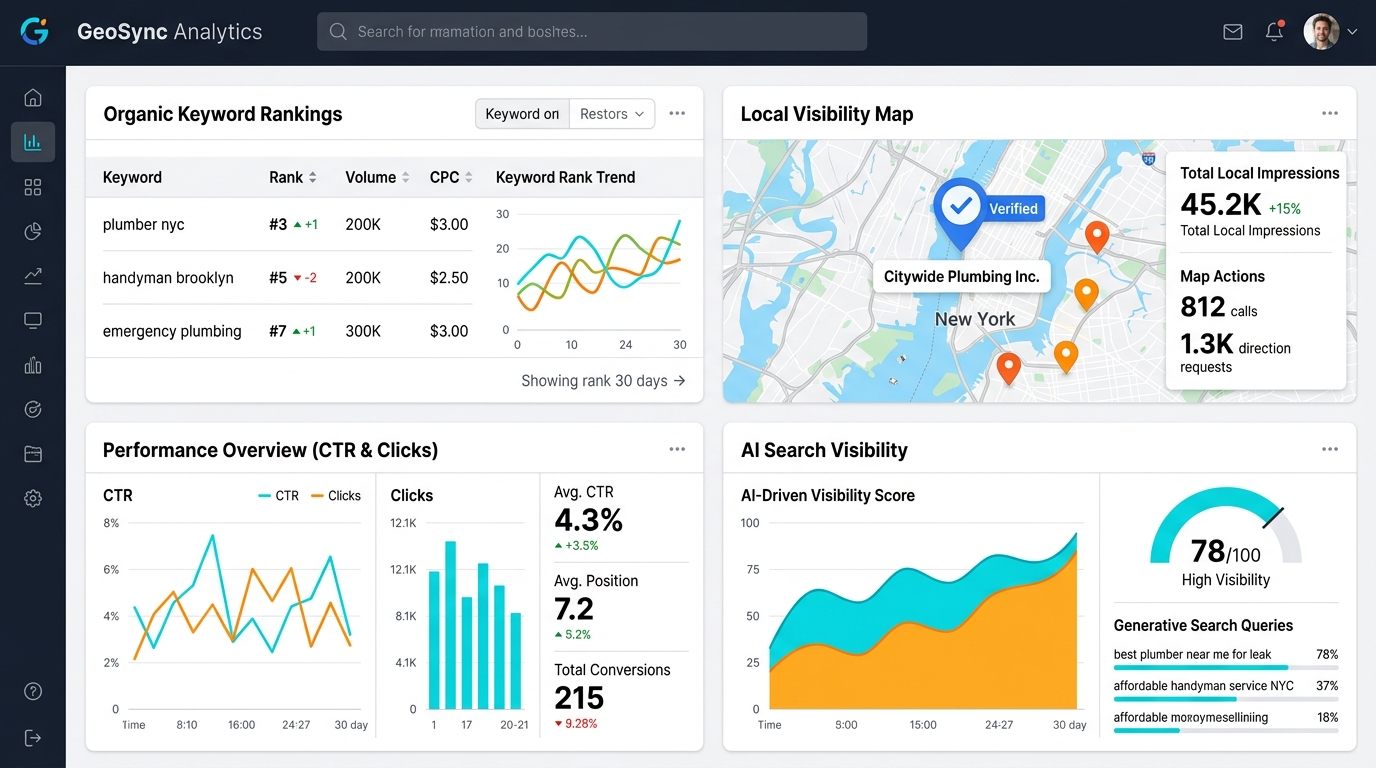
Task: Click the 300K volume value
Action: click(x=363, y=331)
